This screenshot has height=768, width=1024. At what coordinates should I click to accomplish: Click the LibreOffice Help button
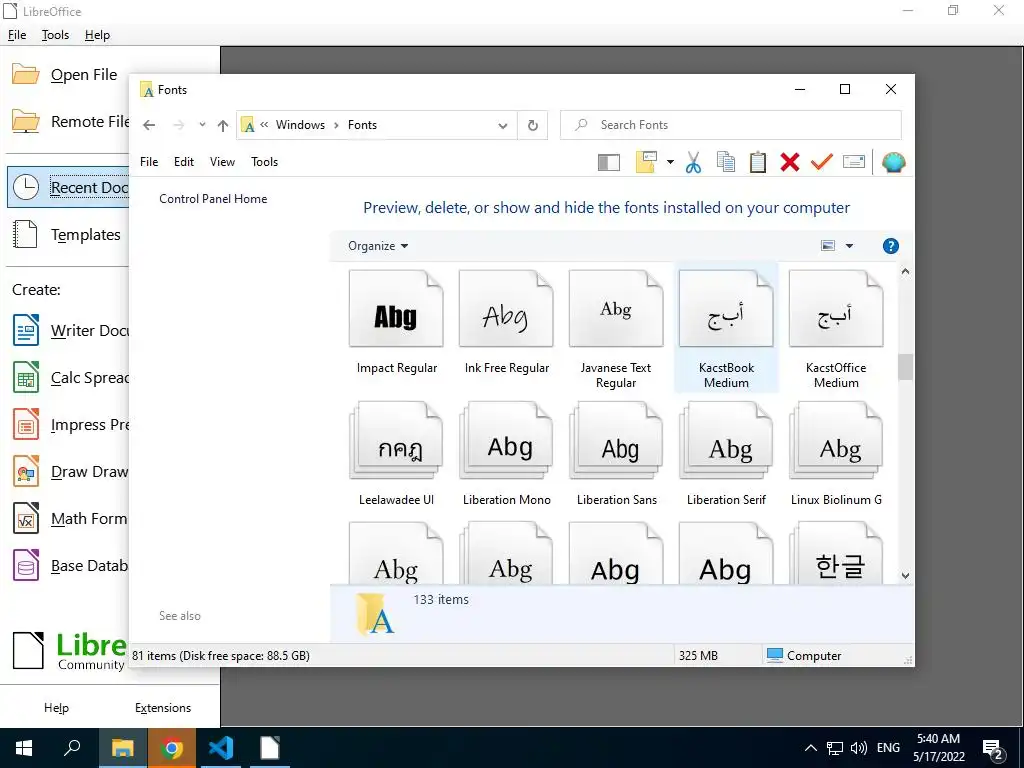point(56,707)
